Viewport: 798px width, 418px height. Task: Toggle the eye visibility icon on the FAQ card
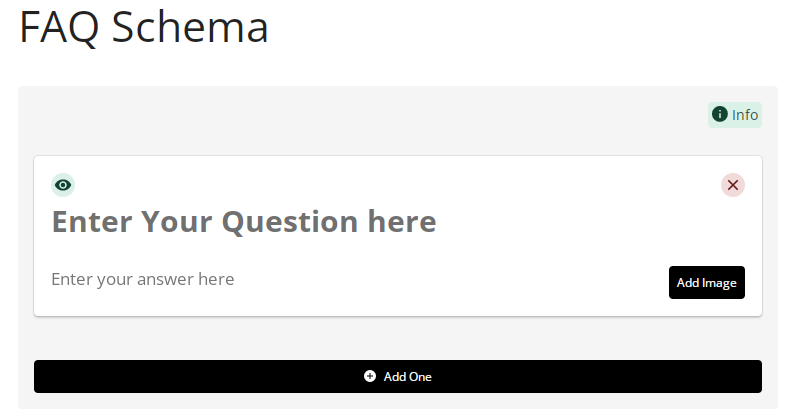pos(63,185)
